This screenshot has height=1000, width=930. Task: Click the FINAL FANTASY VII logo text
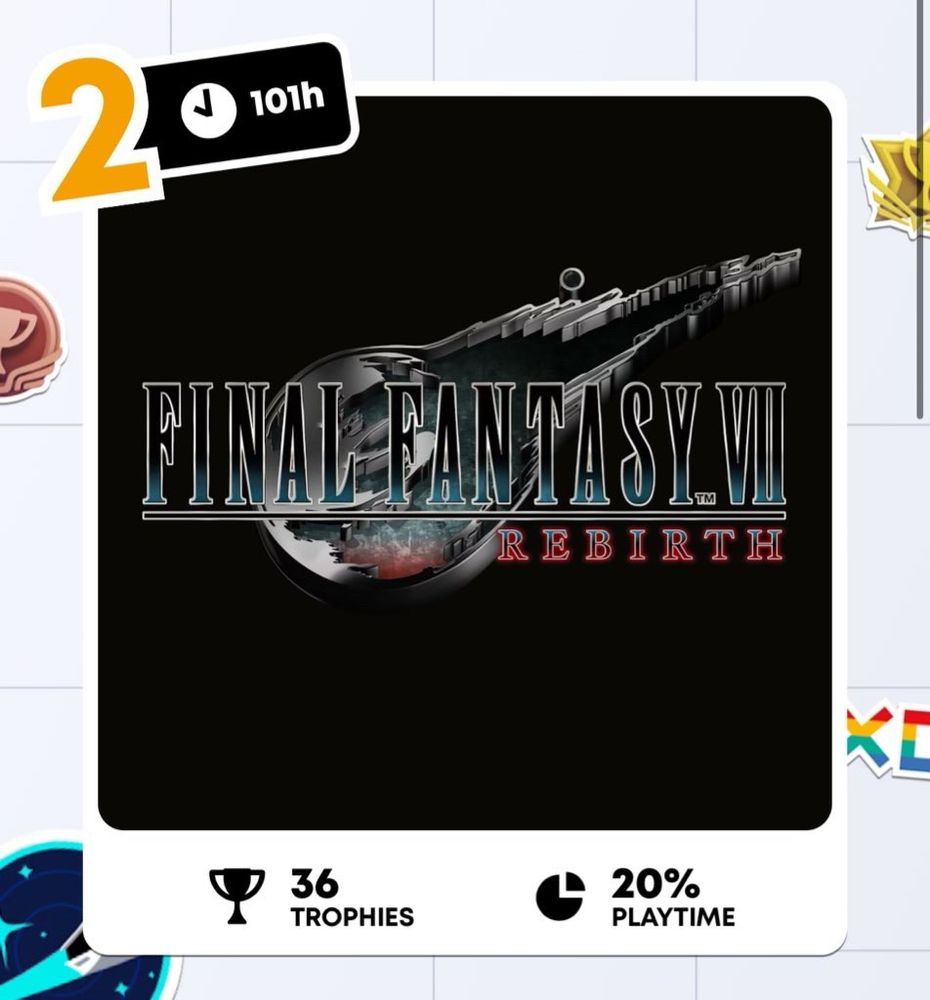pos(464,445)
